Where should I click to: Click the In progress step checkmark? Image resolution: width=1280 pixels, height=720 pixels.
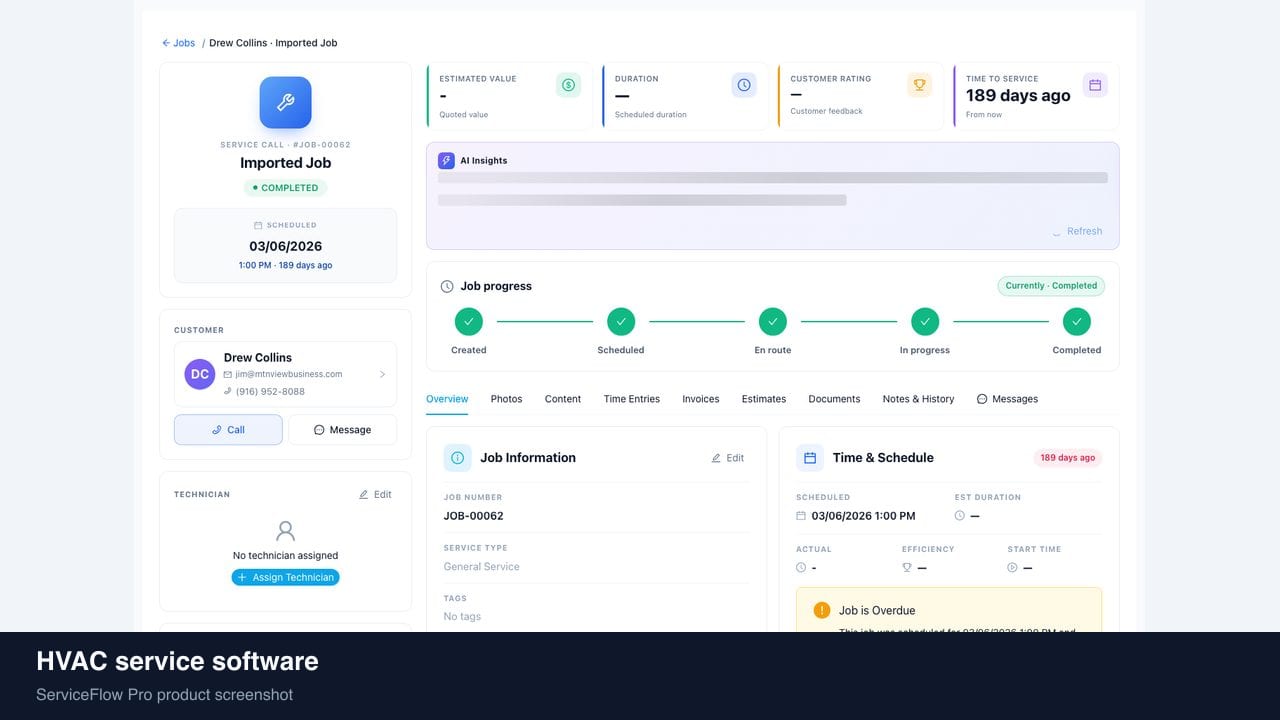(x=925, y=322)
